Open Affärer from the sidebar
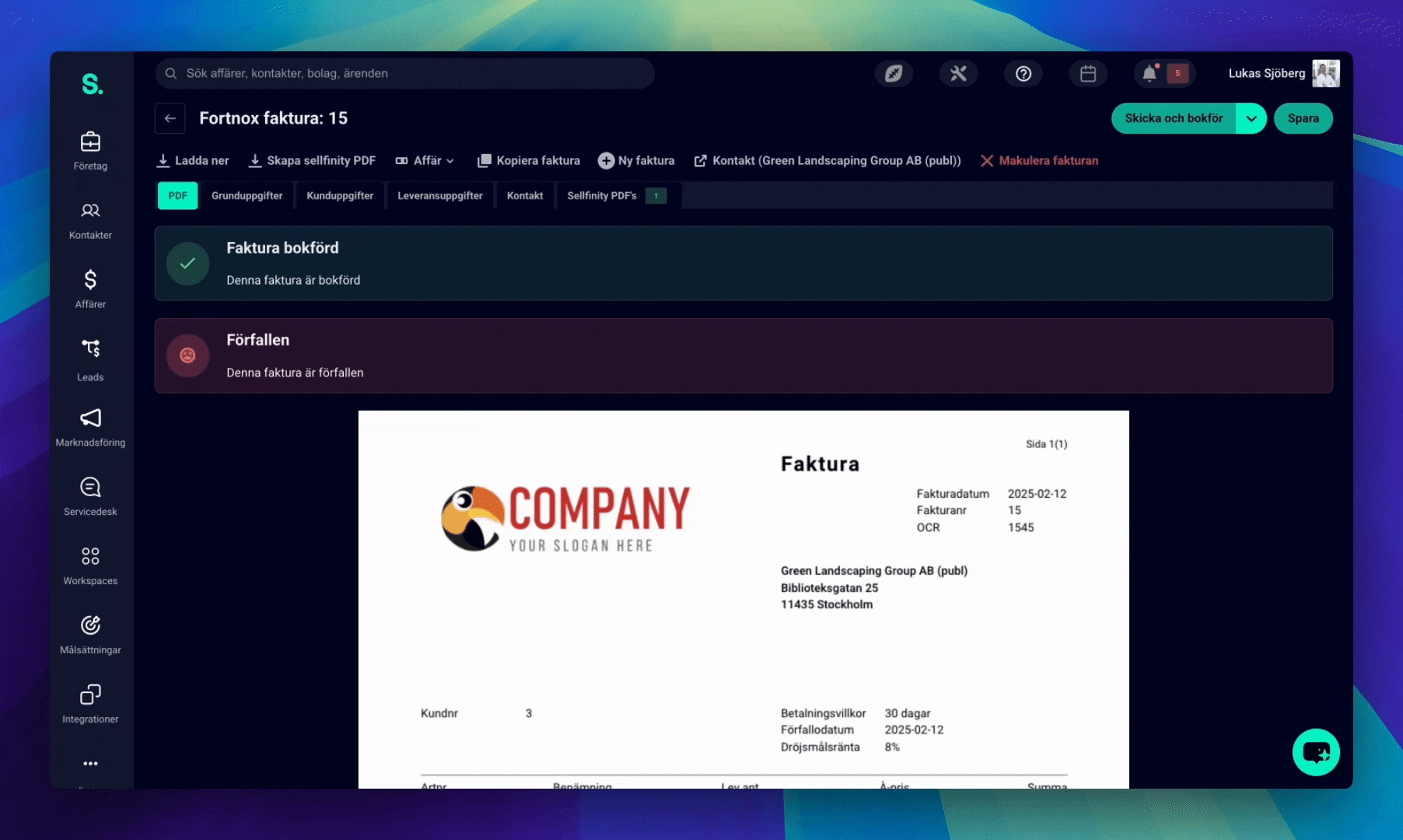Image resolution: width=1403 pixels, height=840 pixels. point(90,288)
